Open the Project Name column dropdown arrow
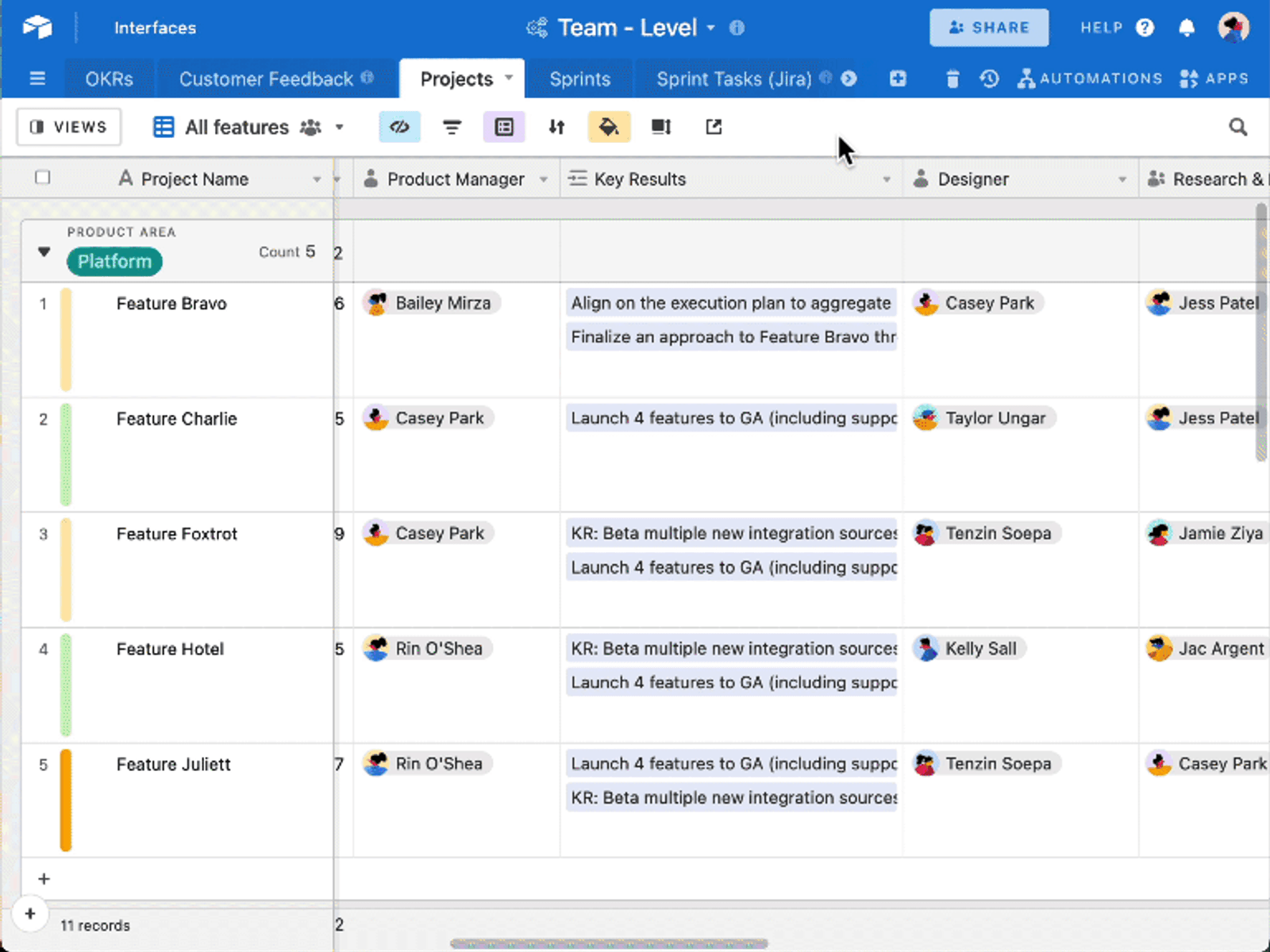The height and width of the screenshot is (952, 1270). (317, 179)
